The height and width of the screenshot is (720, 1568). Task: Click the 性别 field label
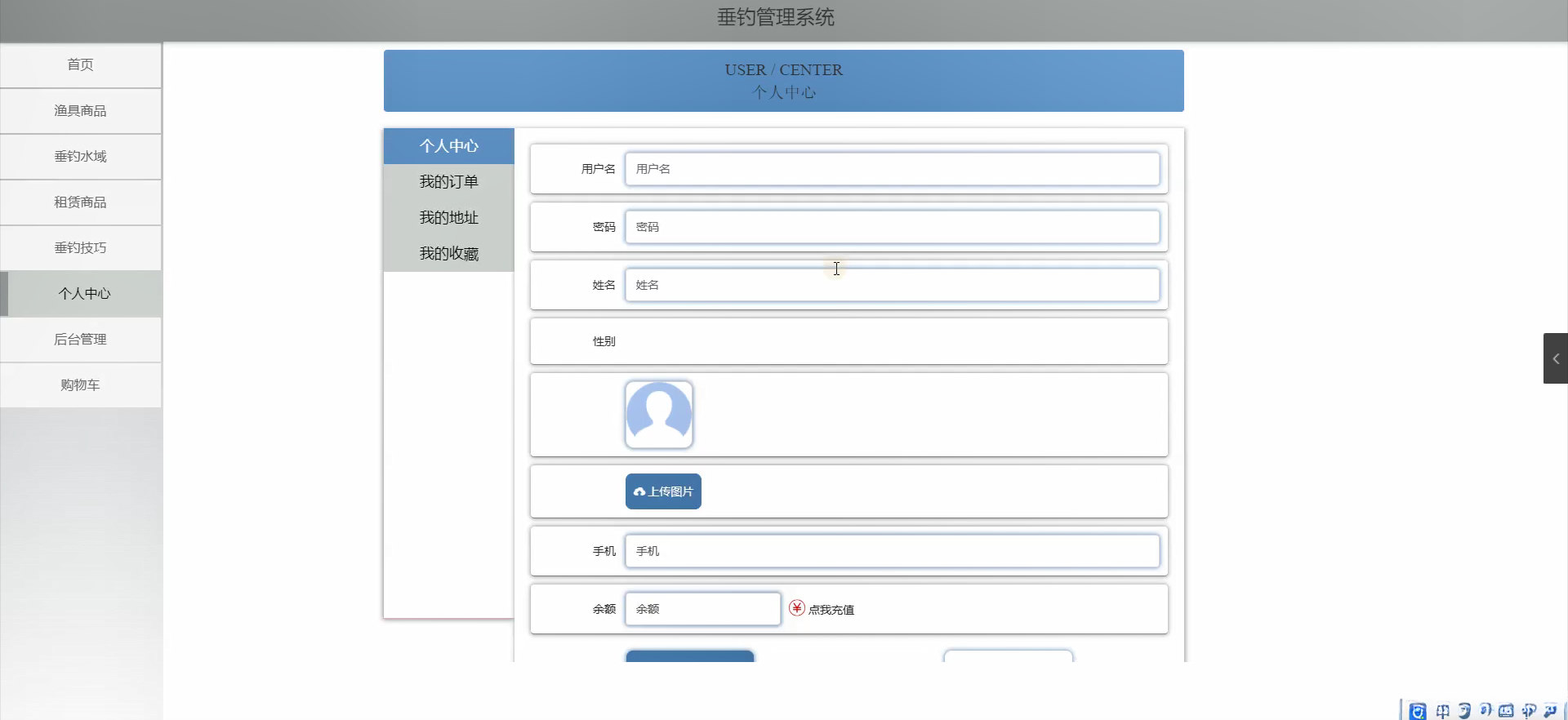tap(604, 341)
